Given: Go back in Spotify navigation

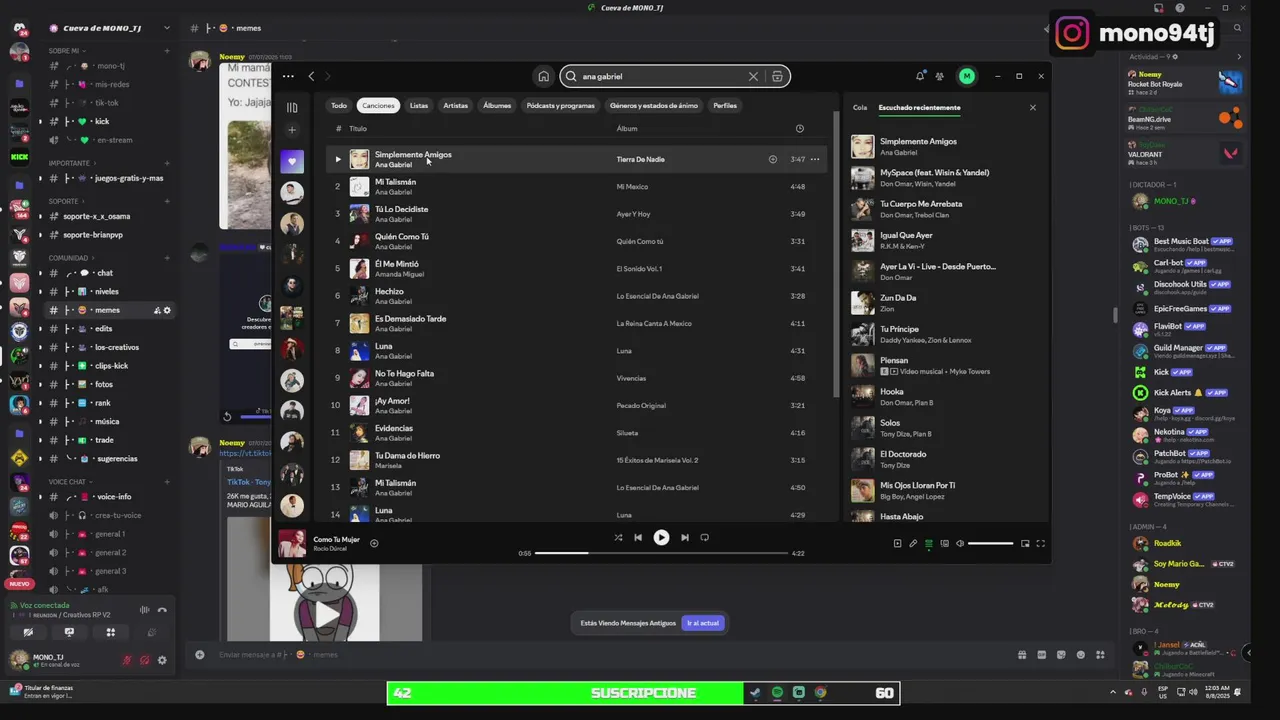Looking at the screenshot, I should 311,76.
